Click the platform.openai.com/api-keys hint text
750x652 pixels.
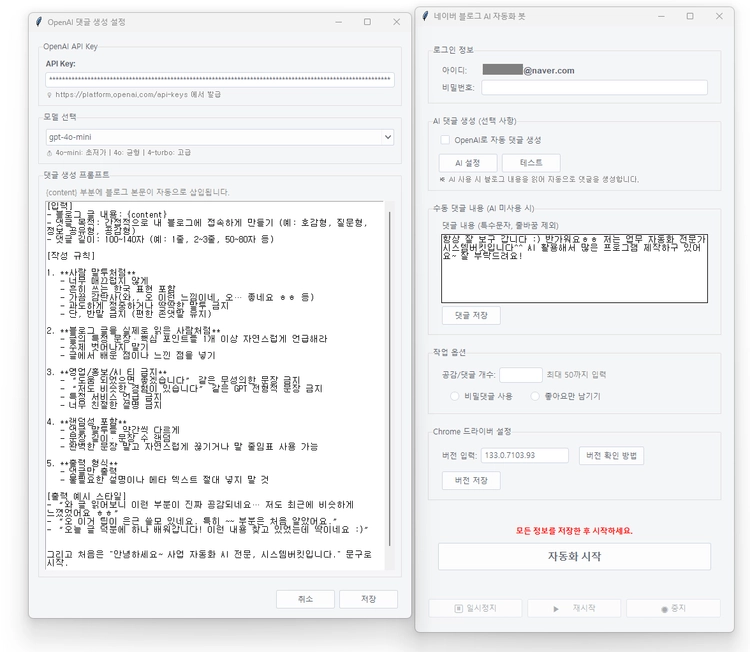[138, 95]
